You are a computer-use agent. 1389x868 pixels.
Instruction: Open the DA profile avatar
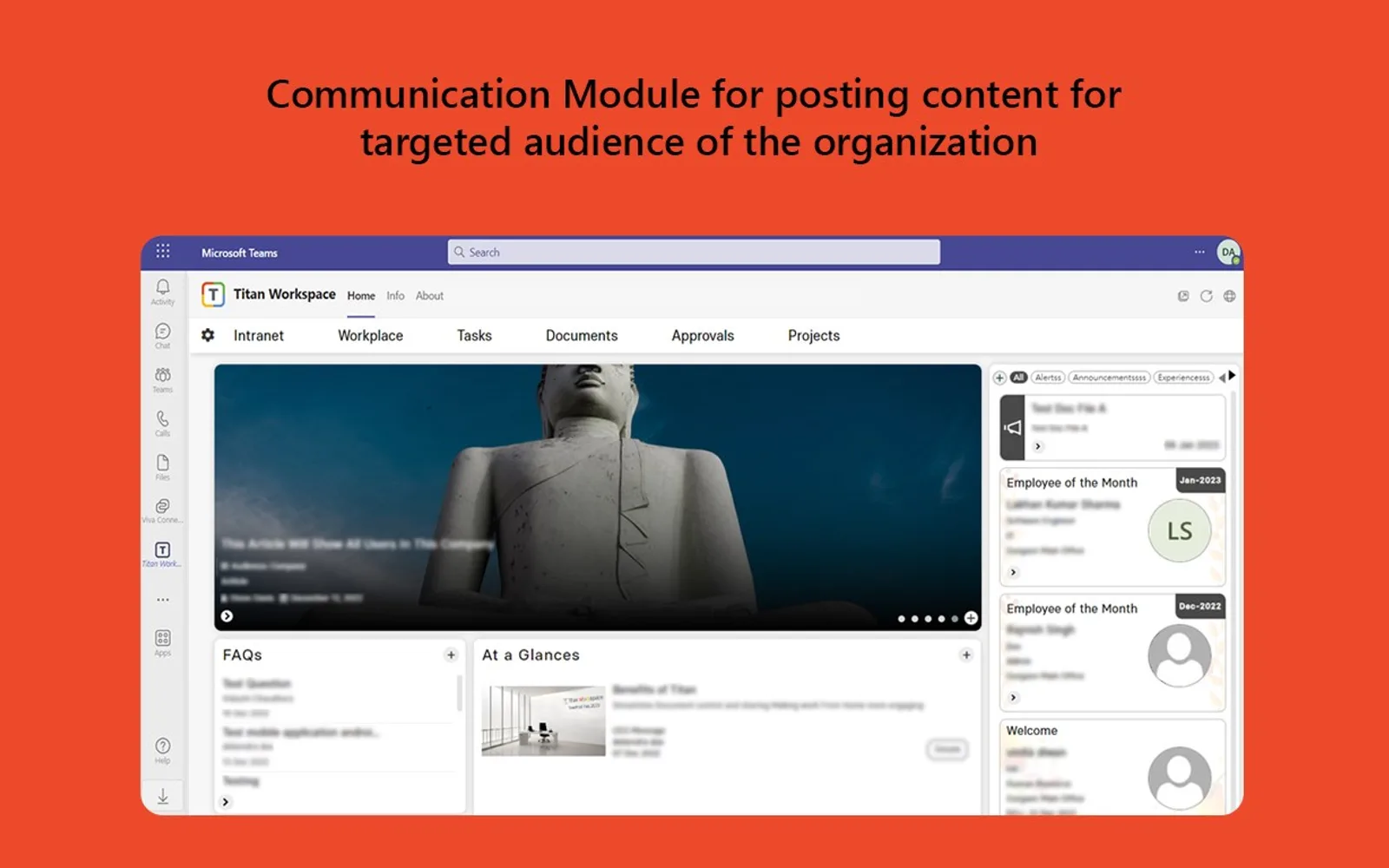coord(1228,253)
